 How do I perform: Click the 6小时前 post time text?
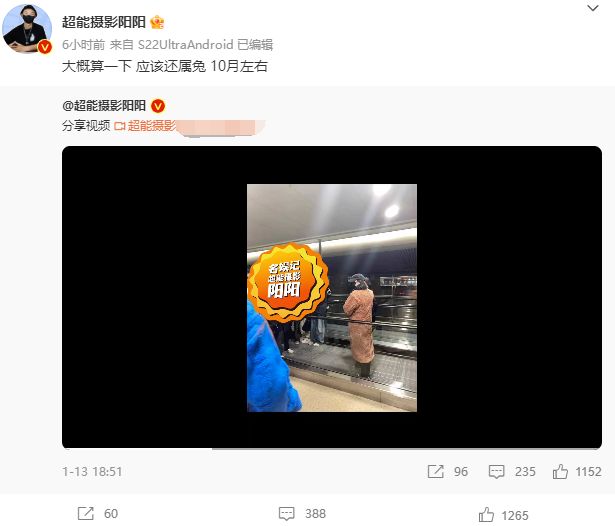(84, 45)
